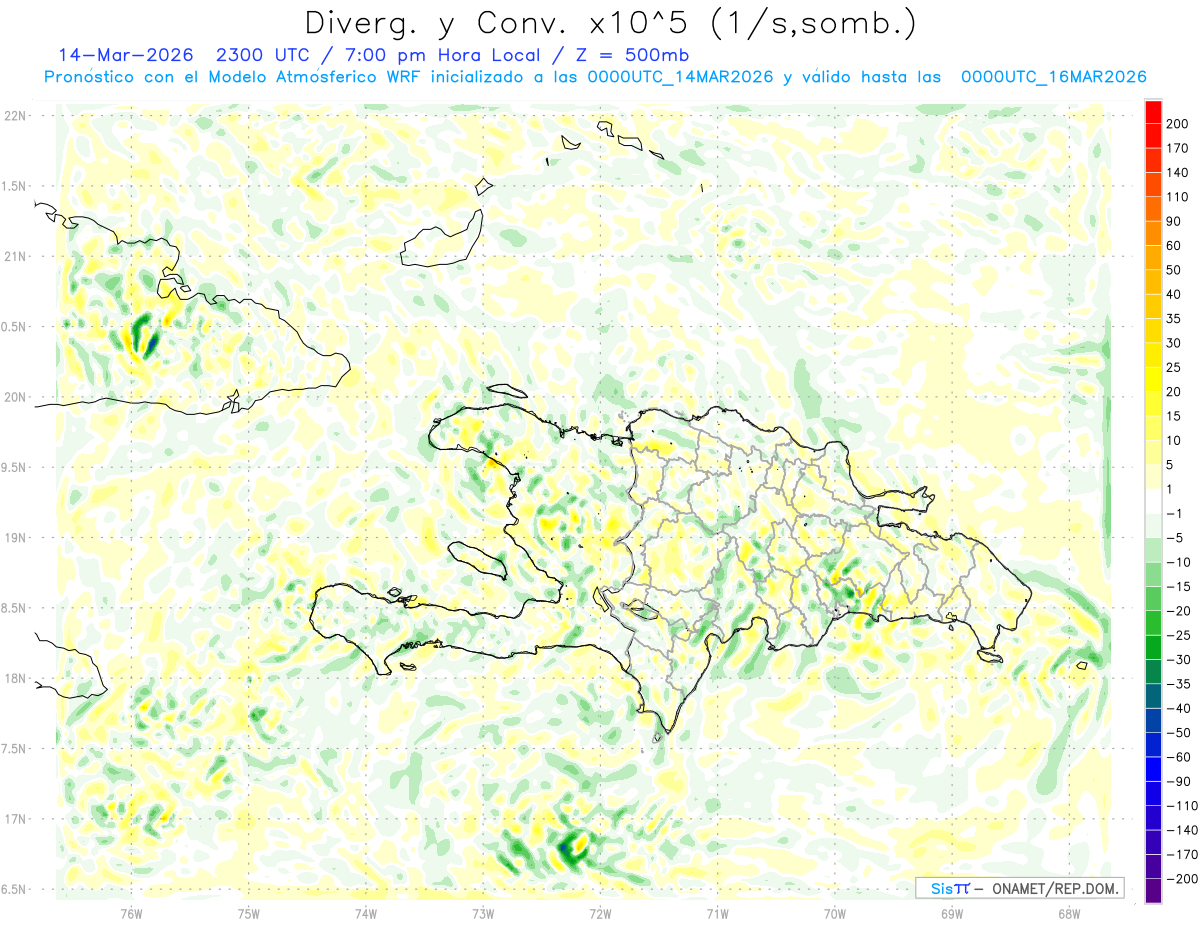This screenshot has width=1200, height=927.
Task: Click colorbar label '-170'
Action: coord(1181,855)
